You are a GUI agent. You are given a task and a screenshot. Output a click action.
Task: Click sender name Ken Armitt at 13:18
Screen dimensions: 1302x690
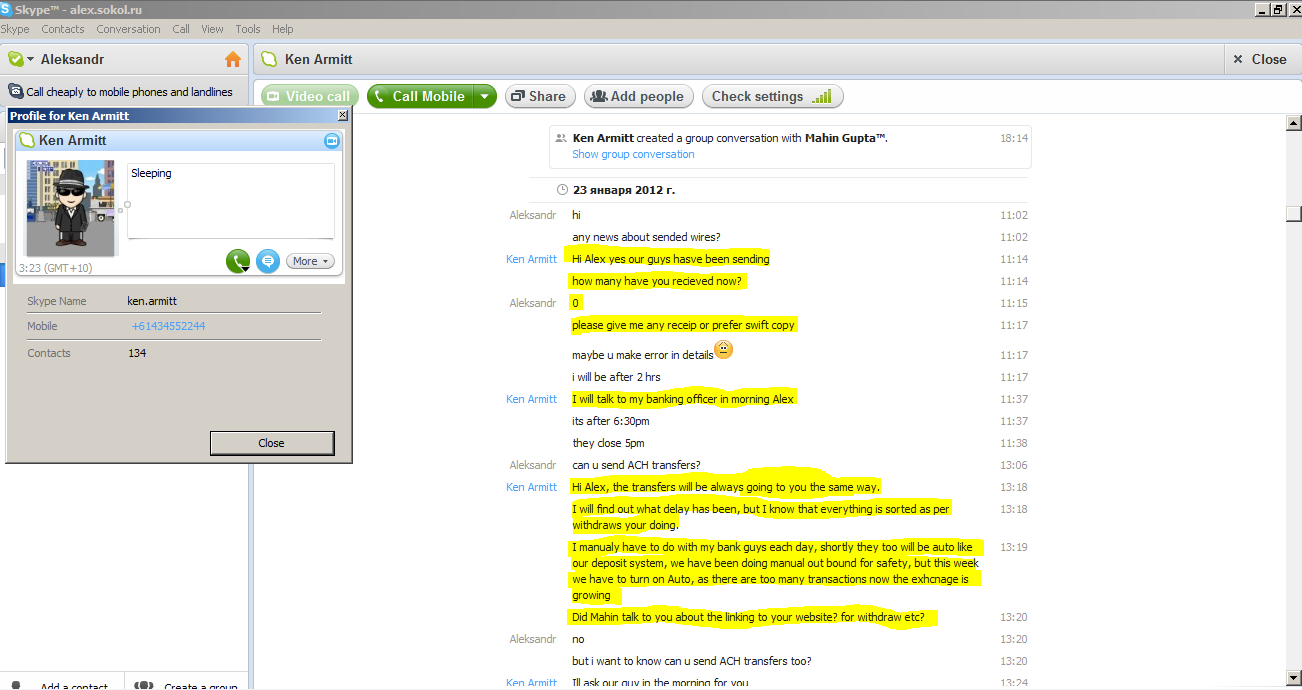[x=531, y=487]
